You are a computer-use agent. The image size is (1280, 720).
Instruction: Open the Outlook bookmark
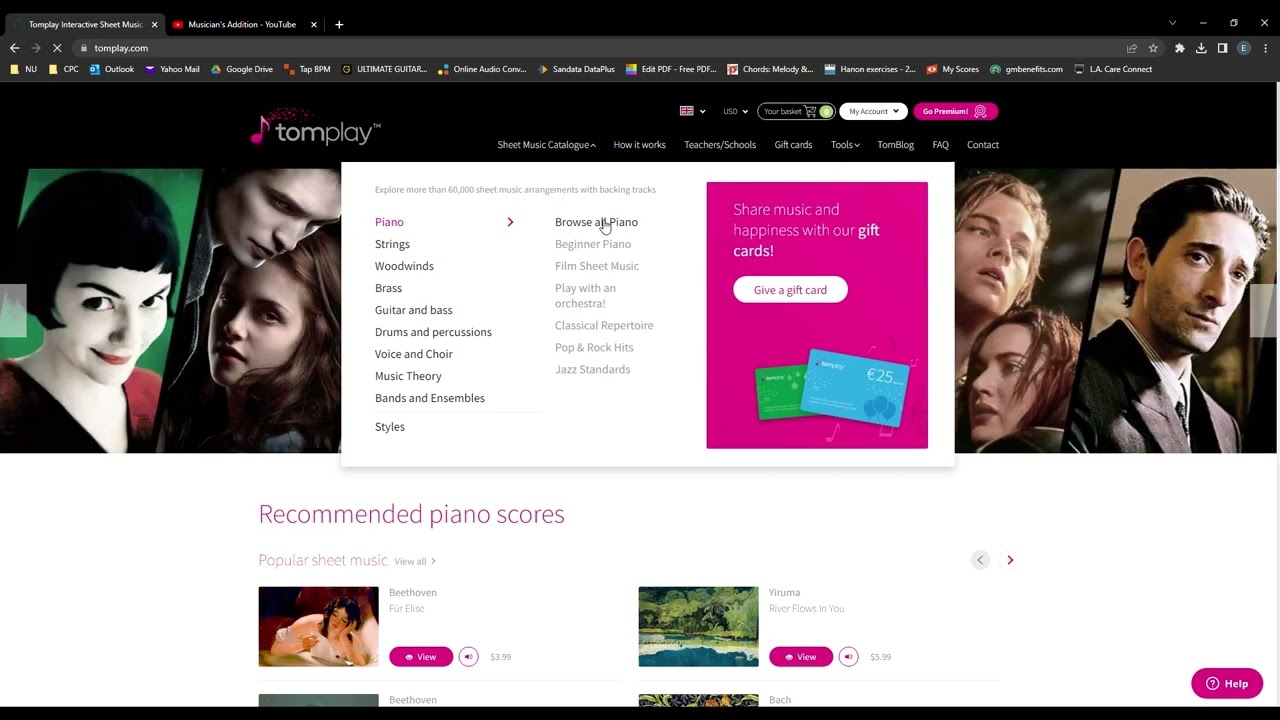coord(111,69)
